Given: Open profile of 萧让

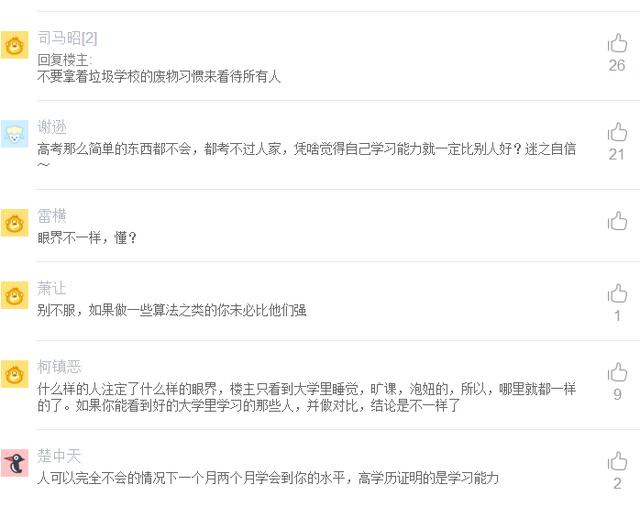Looking at the screenshot, I should point(52,288).
